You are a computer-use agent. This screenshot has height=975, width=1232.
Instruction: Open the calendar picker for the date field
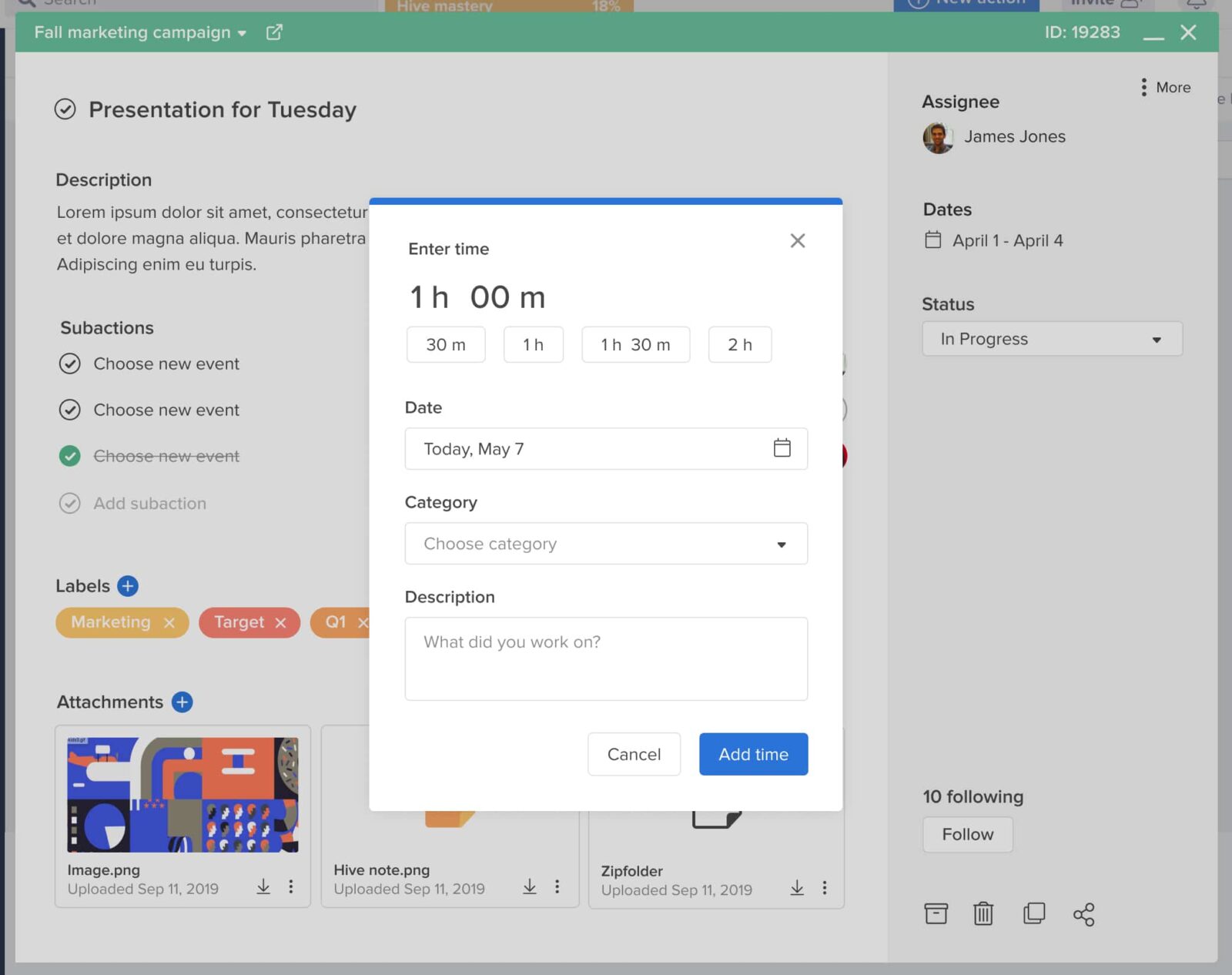(782, 448)
